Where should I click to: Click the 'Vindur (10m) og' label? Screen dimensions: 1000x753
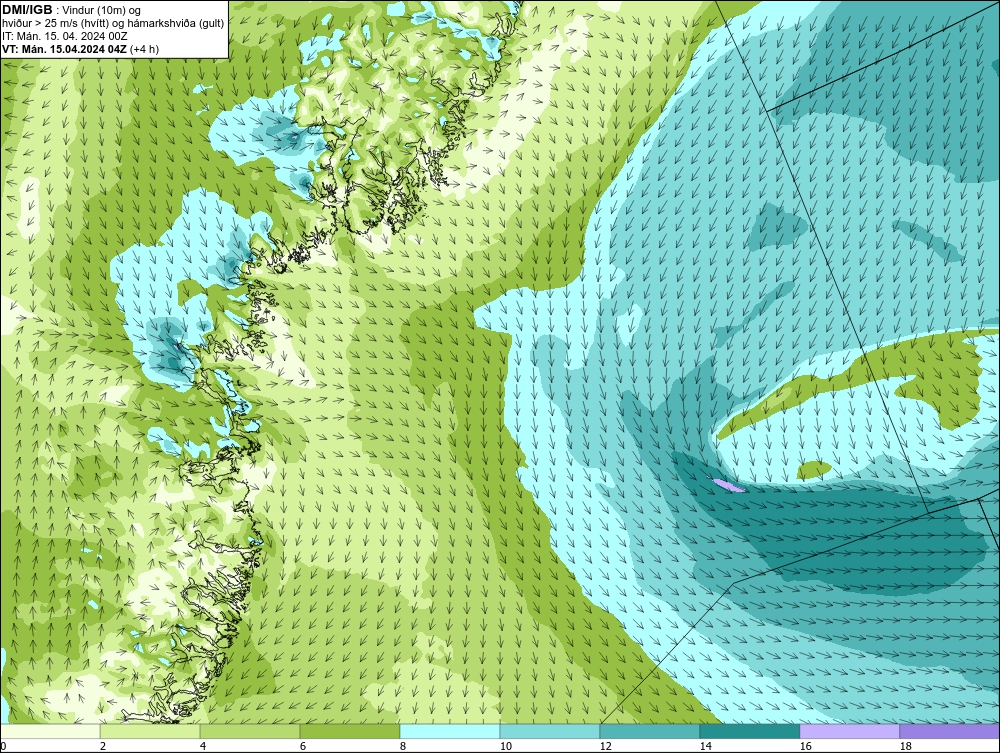[x=102, y=10]
